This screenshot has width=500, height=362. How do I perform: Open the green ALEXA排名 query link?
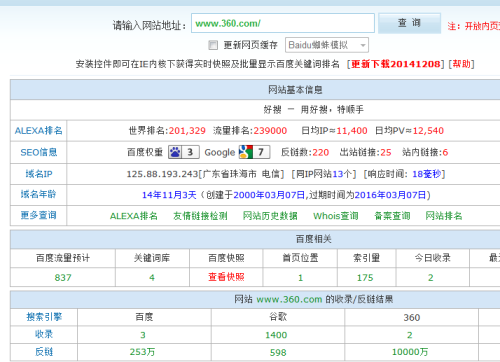[134, 216]
